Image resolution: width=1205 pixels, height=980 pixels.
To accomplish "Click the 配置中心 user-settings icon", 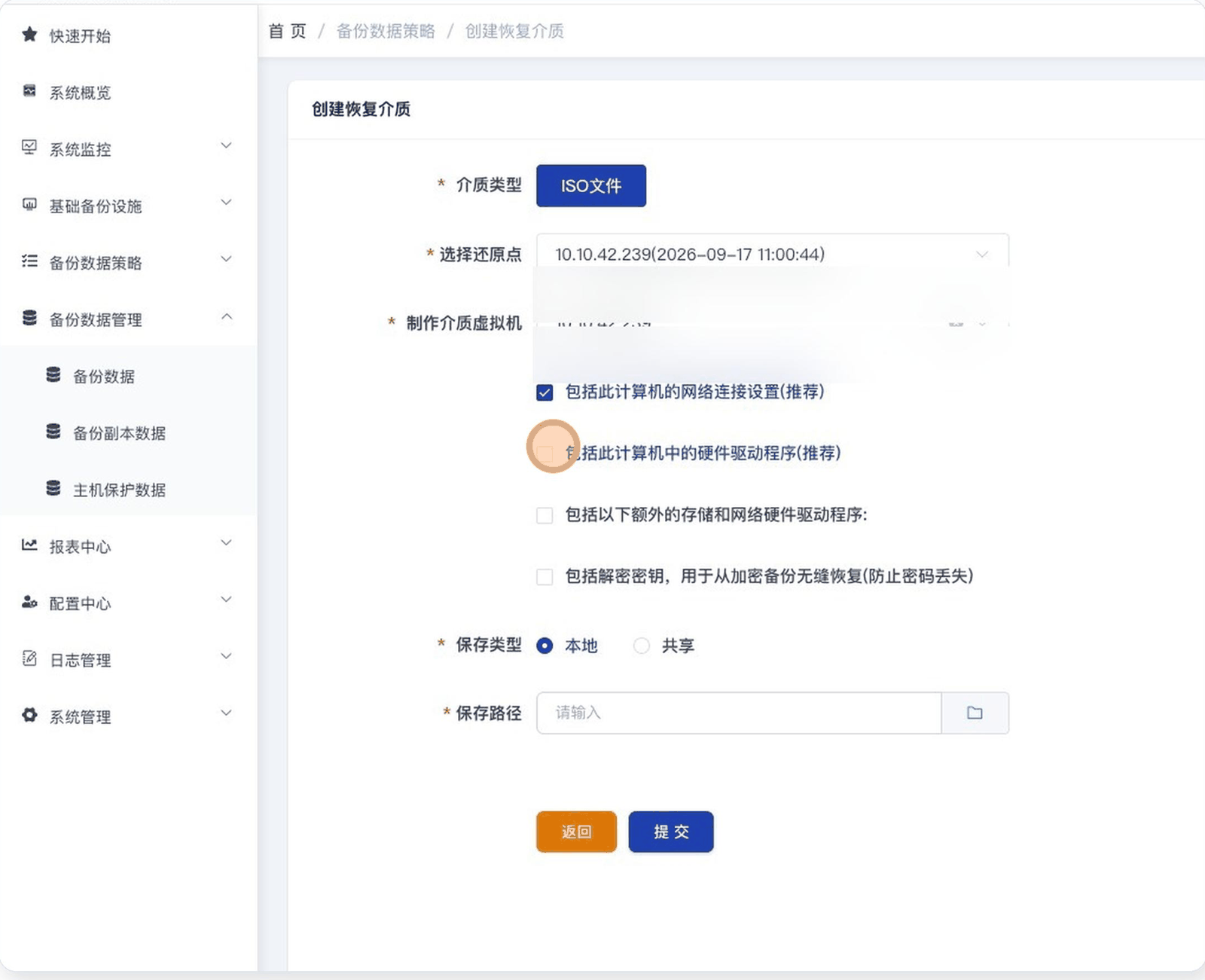I will (29, 602).
